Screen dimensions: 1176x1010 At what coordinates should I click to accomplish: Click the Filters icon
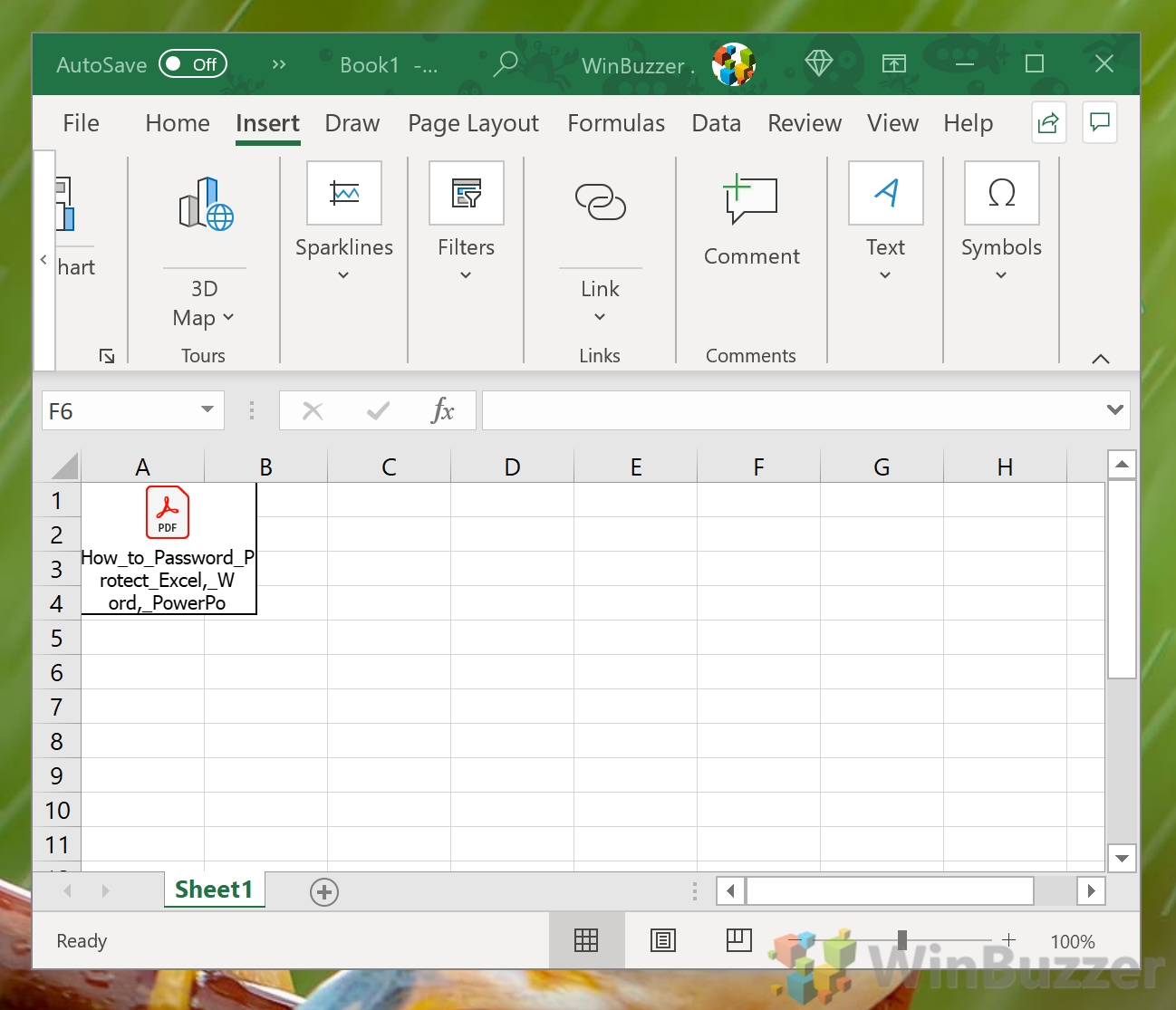click(466, 193)
